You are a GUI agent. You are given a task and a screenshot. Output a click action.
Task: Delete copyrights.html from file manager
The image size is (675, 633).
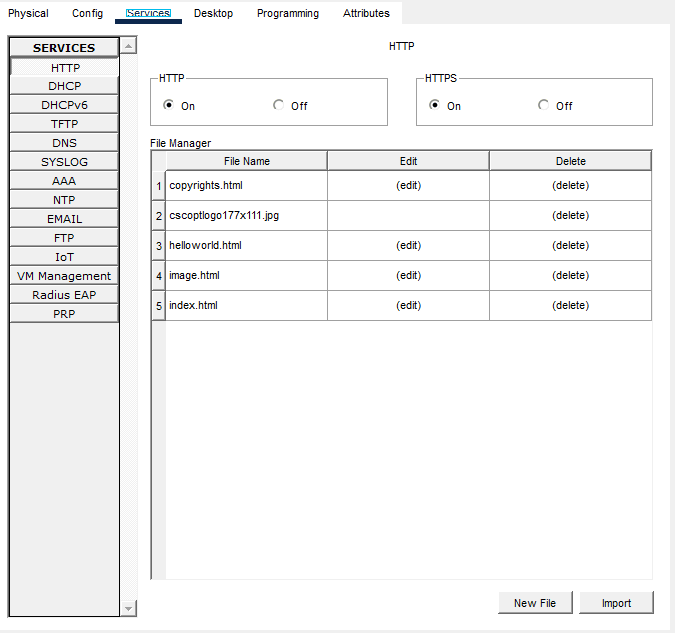[x=570, y=185]
